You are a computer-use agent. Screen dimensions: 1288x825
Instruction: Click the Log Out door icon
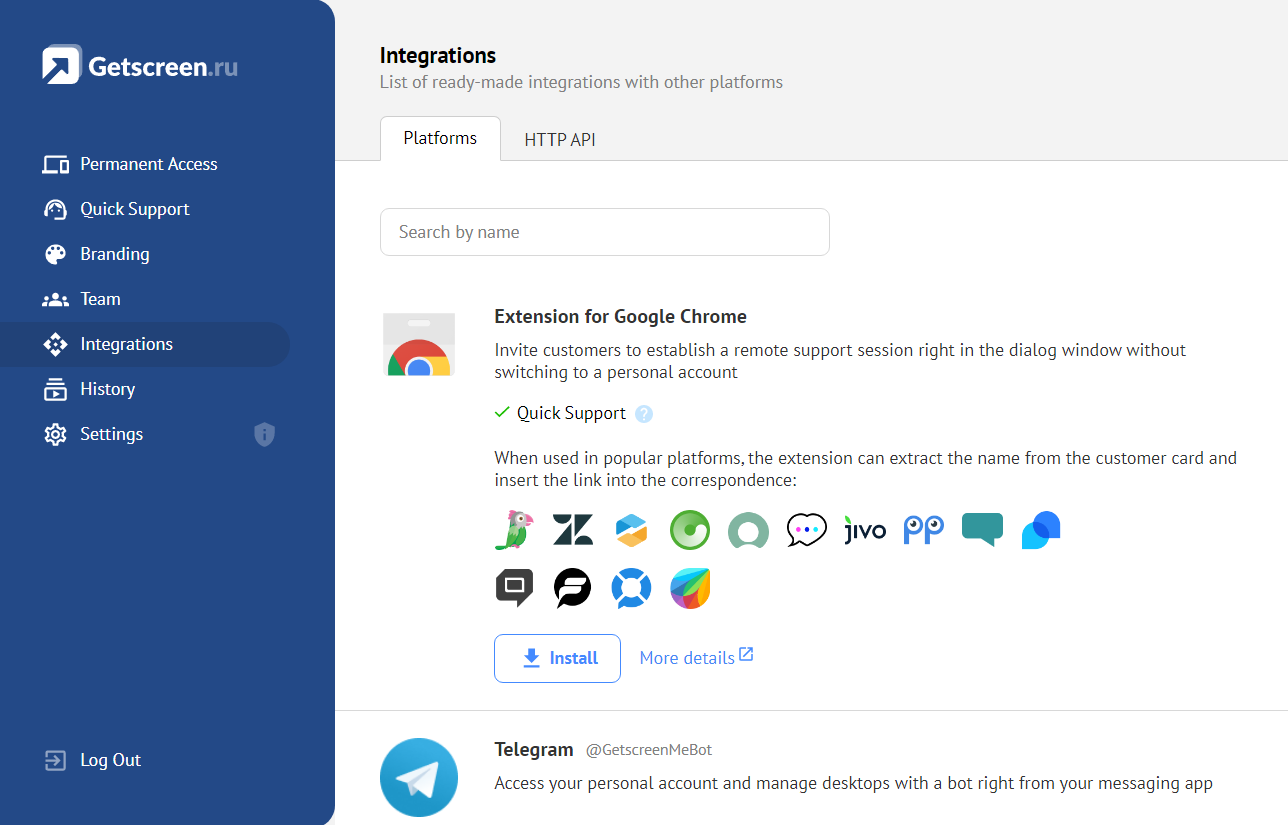[x=55, y=761]
